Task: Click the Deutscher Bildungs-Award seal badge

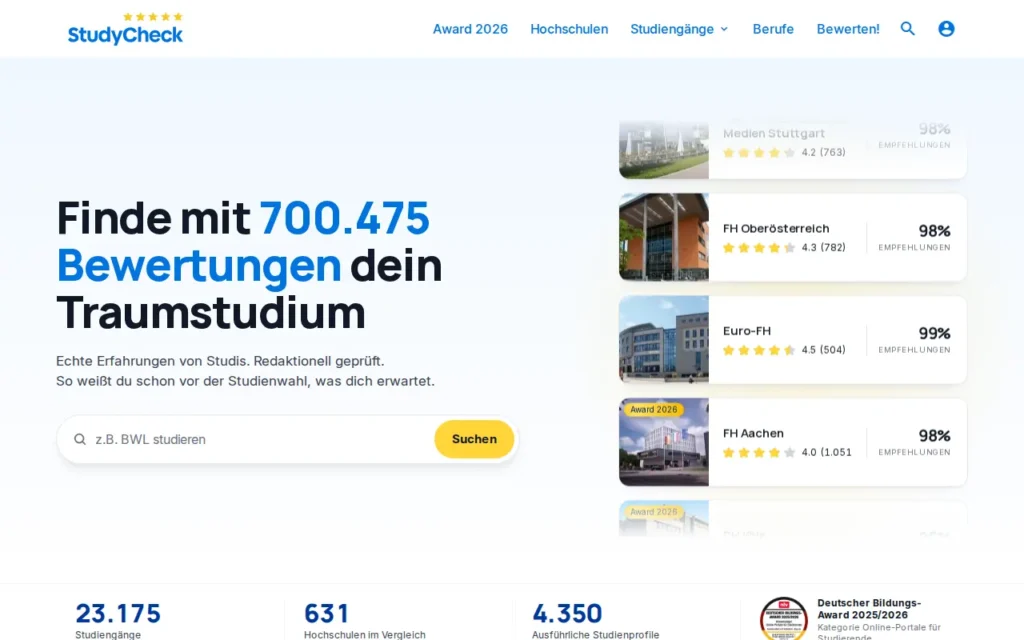Action: pyautogui.click(x=784, y=618)
